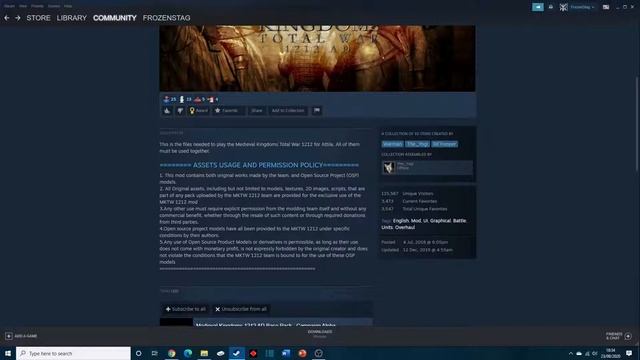Click the taskbar clock and date
The width and height of the screenshot is (640, 360).
click(x=611, y=353)
